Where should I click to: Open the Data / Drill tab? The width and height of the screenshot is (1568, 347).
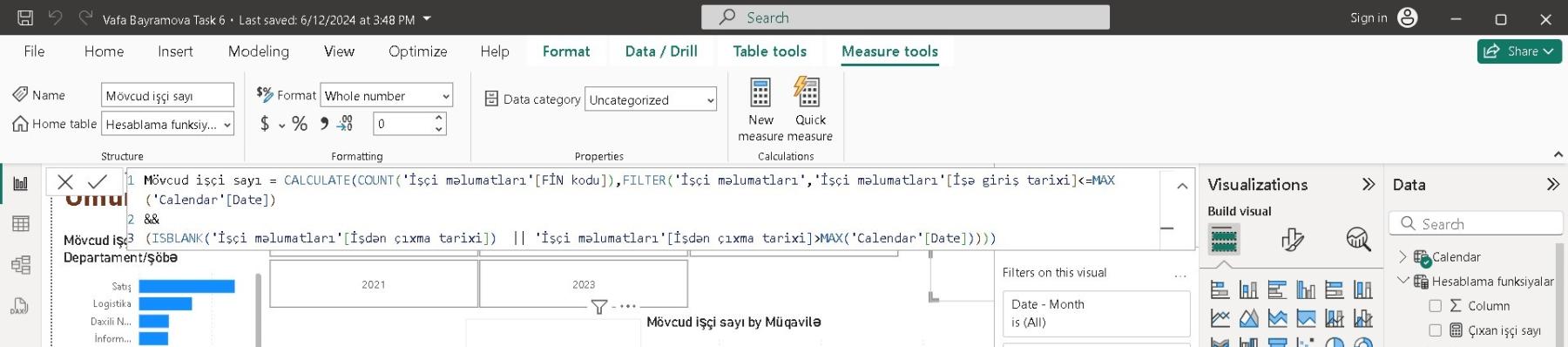point(661,51)
